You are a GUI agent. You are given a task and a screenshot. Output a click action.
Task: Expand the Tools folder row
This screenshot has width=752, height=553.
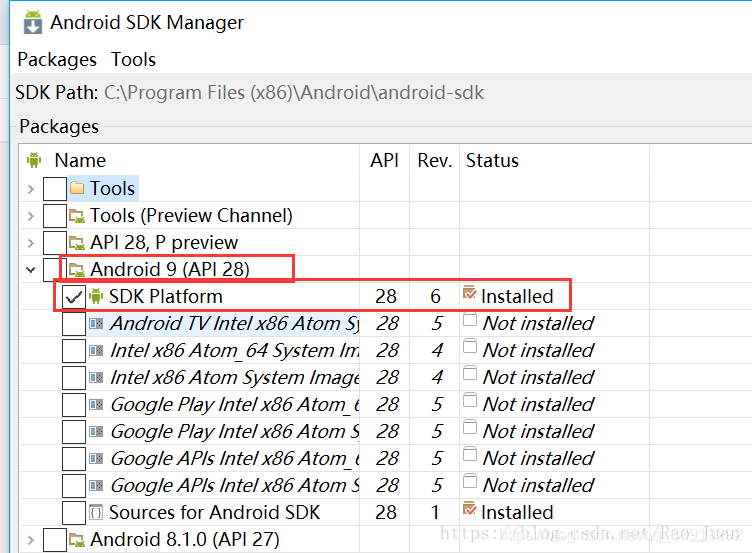[31, 189]
